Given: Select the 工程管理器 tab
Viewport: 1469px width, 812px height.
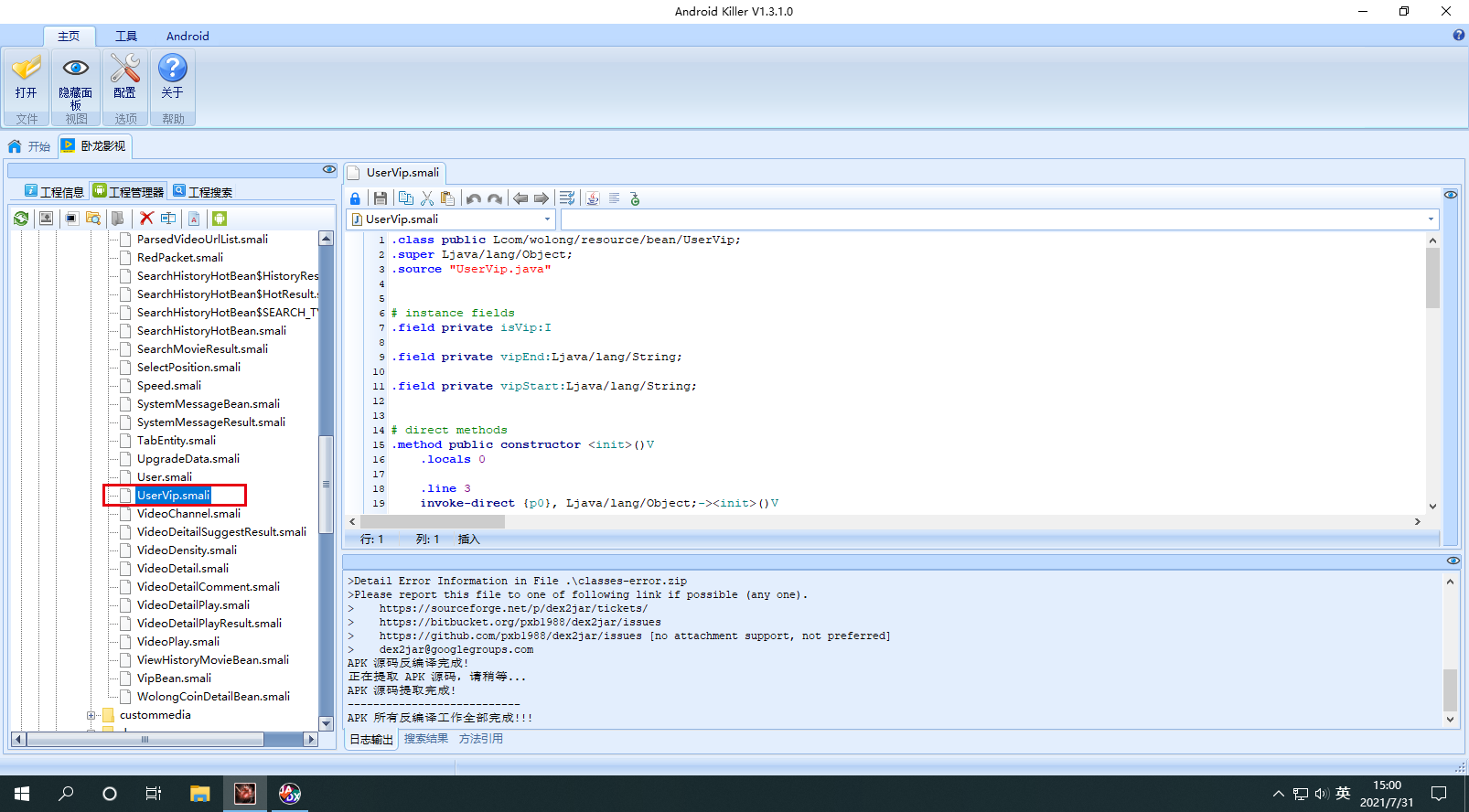Looking at the screenshot, I should coord(129,191).
